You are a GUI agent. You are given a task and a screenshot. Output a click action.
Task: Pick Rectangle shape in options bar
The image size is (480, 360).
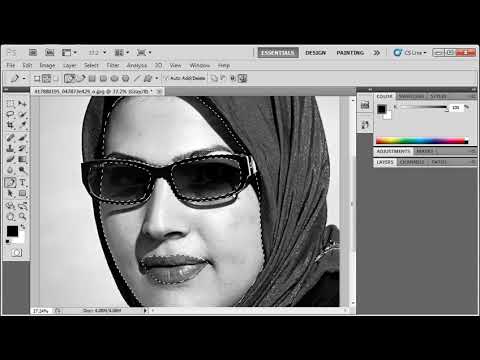tap(92, 78)
